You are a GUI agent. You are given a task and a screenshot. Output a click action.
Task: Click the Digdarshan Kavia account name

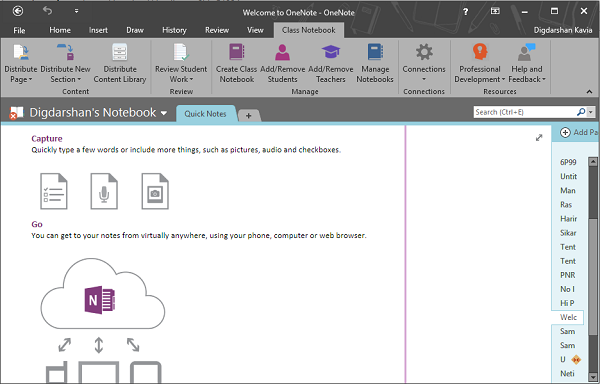[x=562, y=30]
